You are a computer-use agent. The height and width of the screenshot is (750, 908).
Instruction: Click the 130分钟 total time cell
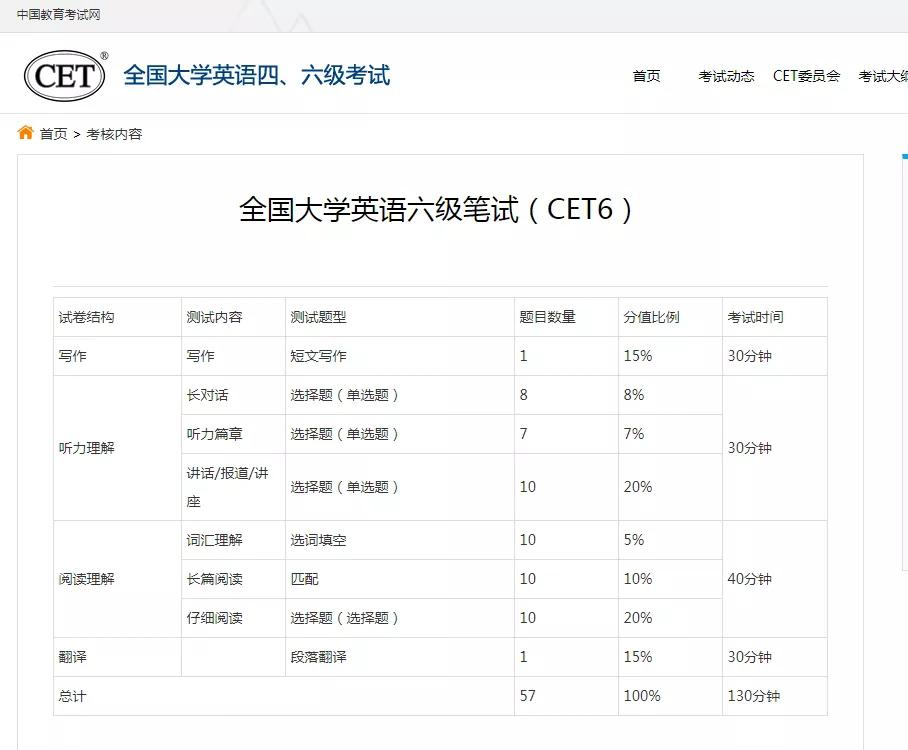(x=753, y=696)
